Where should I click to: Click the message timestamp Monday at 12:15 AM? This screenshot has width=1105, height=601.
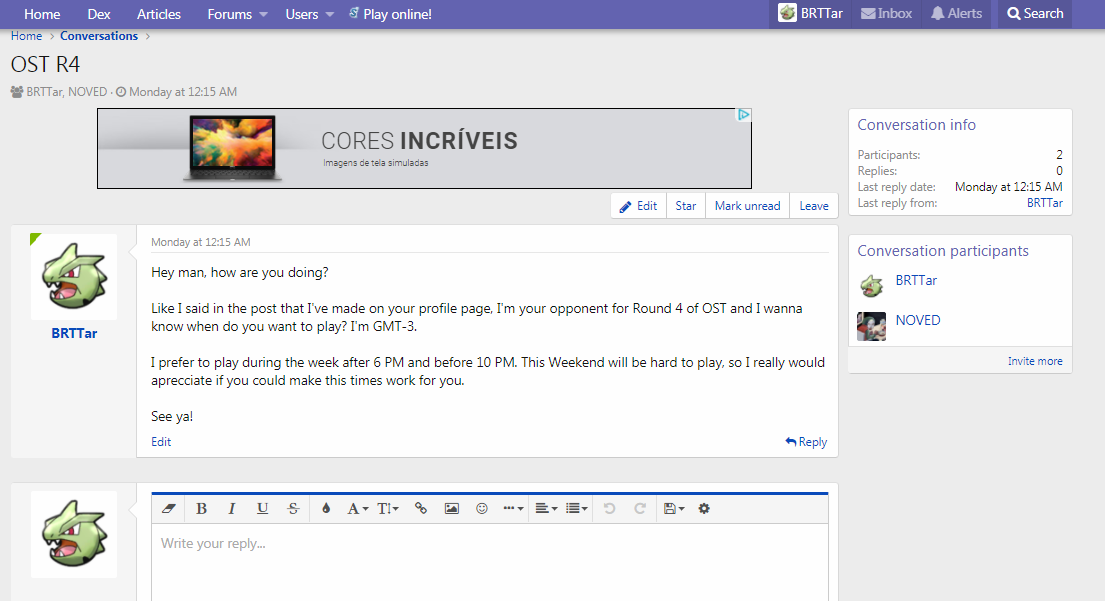click(200, 242)
